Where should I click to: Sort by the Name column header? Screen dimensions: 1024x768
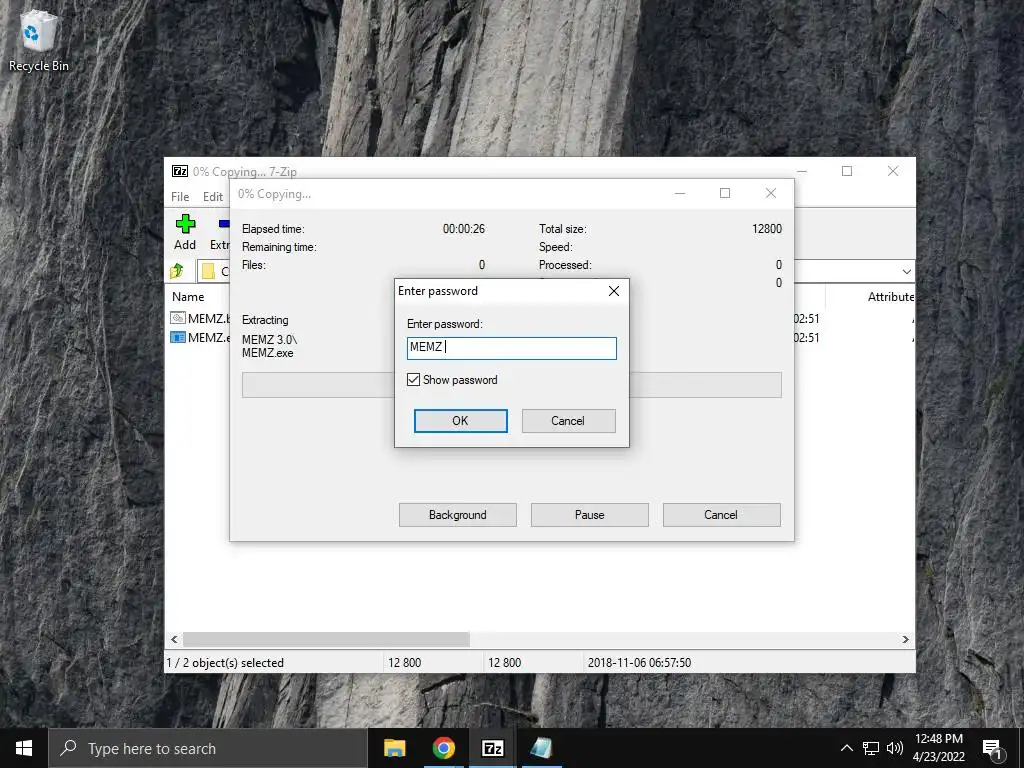(x=188, y=296)
